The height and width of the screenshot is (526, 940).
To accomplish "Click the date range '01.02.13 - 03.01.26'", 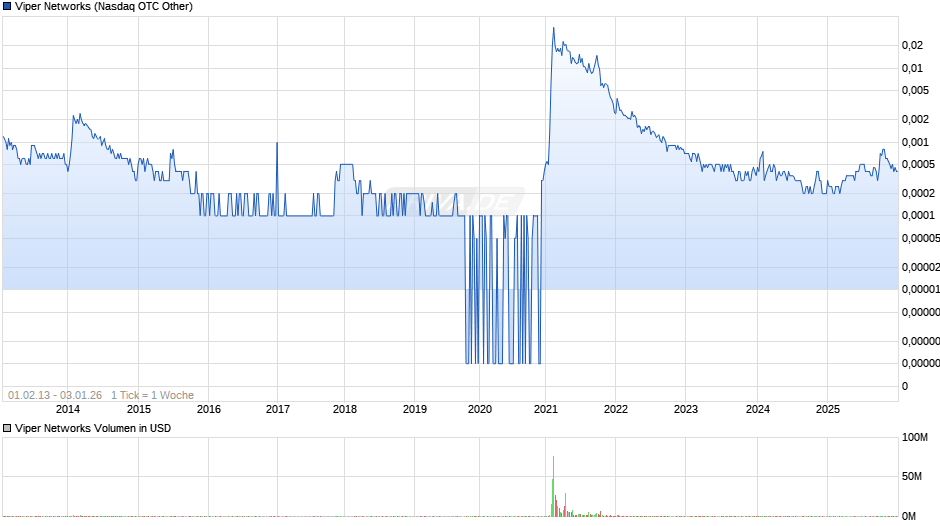I will 55,395.
